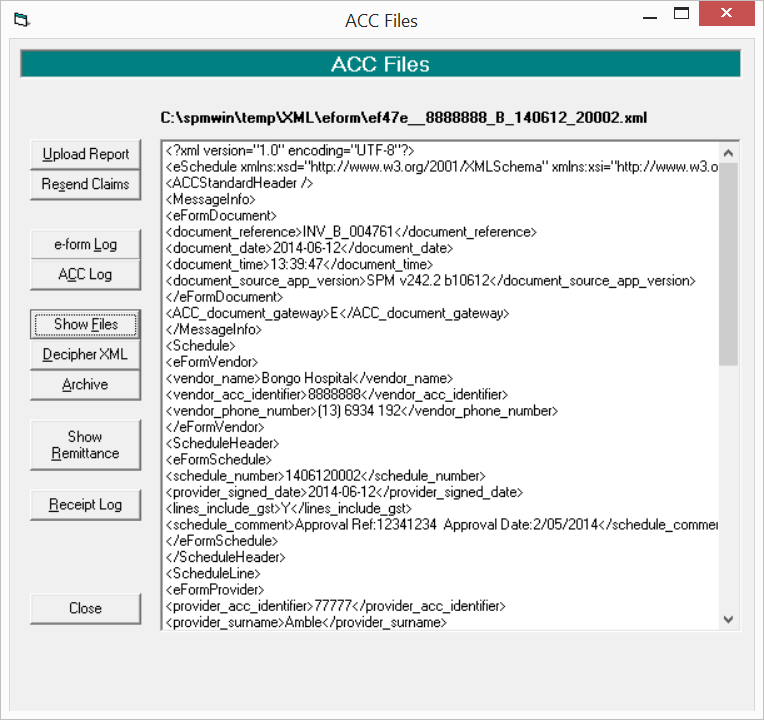Viewport: 764px width, 720px height.
Task: View the Receipt Log
Action: pos(85,505)
